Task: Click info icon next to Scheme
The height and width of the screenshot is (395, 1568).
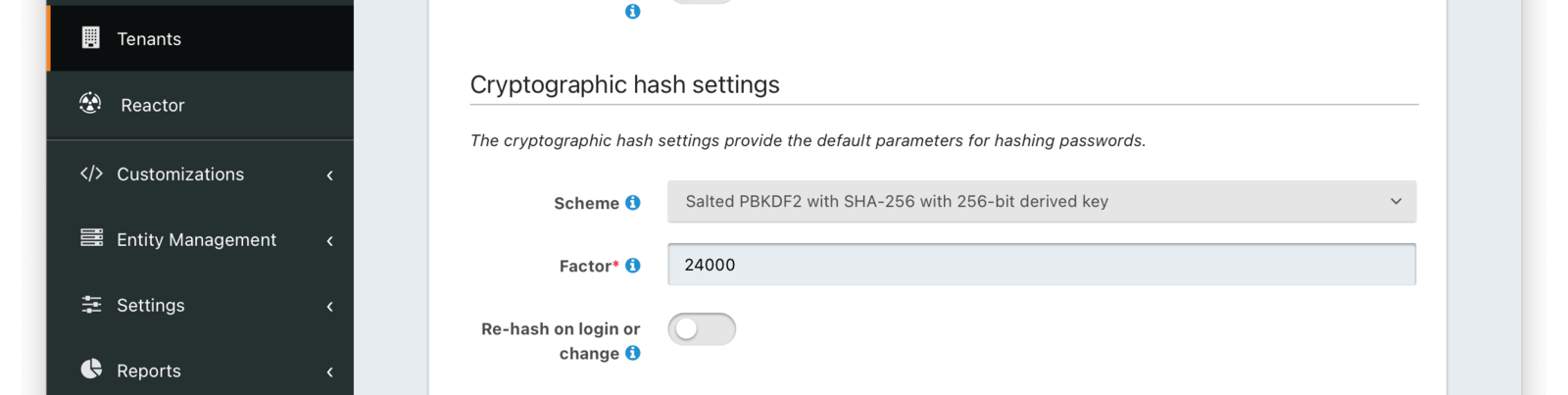Action: pos(633,202)
